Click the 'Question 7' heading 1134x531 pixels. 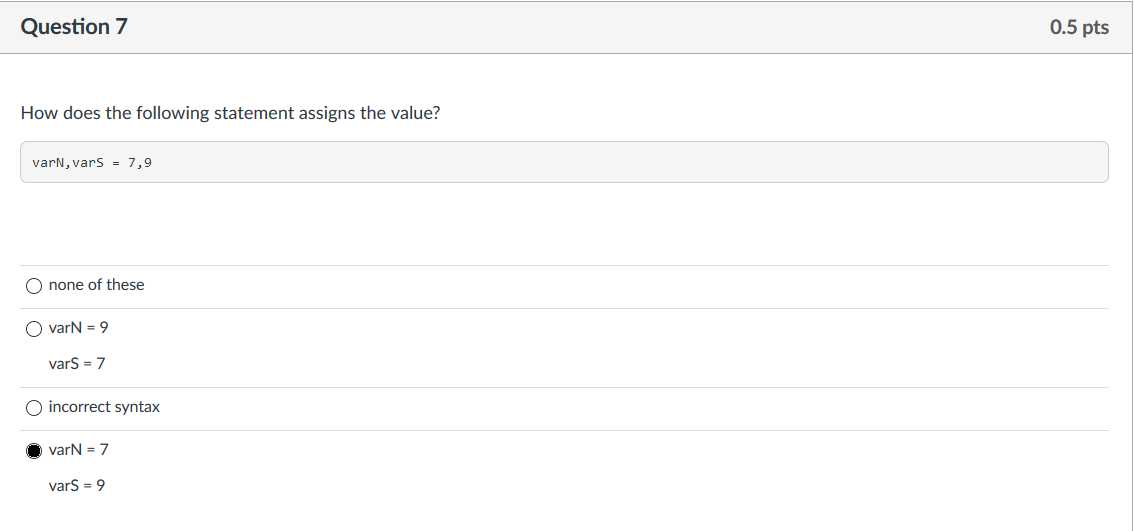point(74,27)
